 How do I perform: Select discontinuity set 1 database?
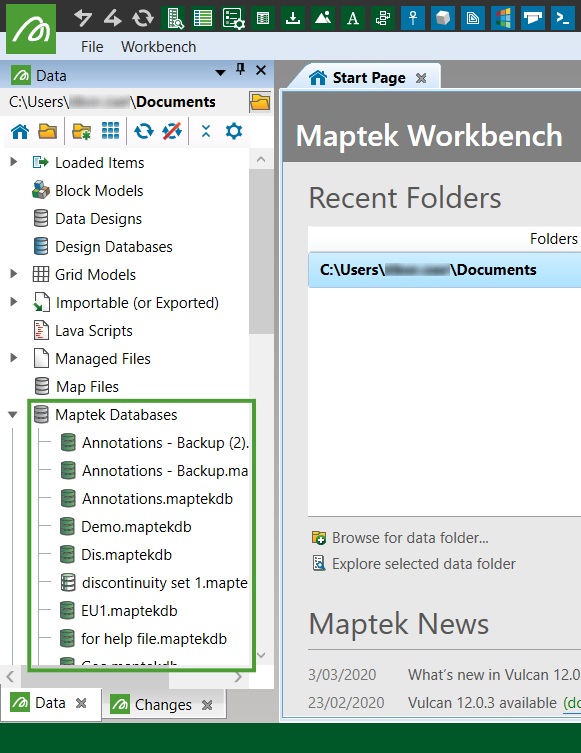[x=165, y=583]
